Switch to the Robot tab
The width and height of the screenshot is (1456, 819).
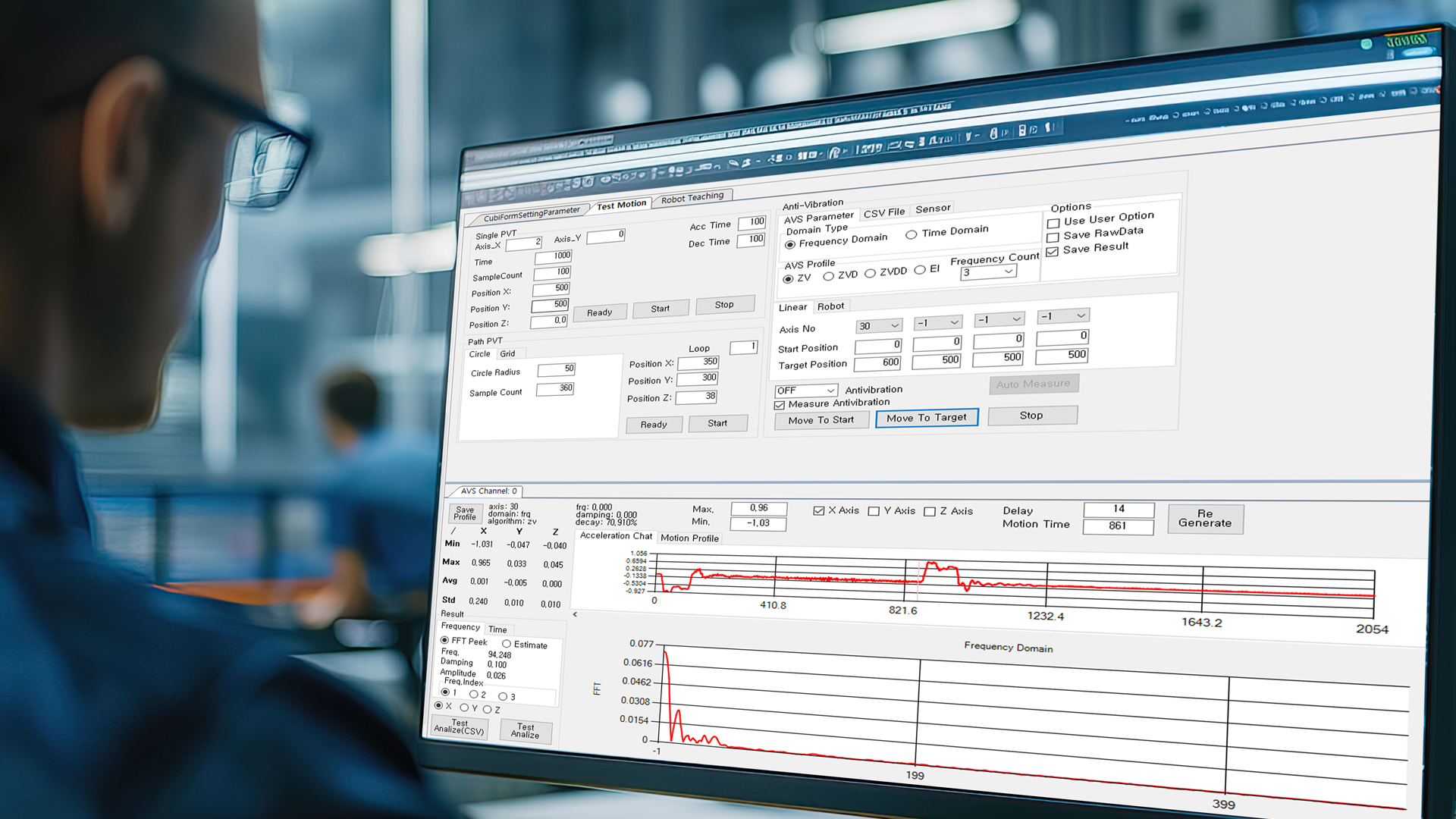click(830, 306)
